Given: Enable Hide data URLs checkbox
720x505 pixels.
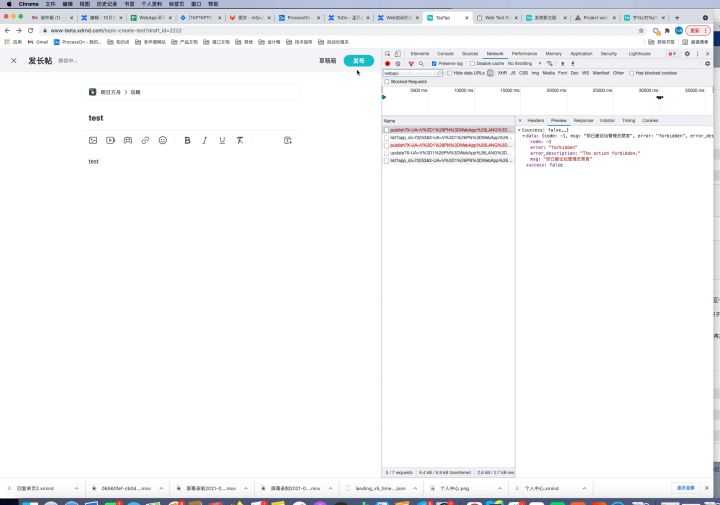Looking at the screenshot, I should pyautogui.click(x=449, y=73).
